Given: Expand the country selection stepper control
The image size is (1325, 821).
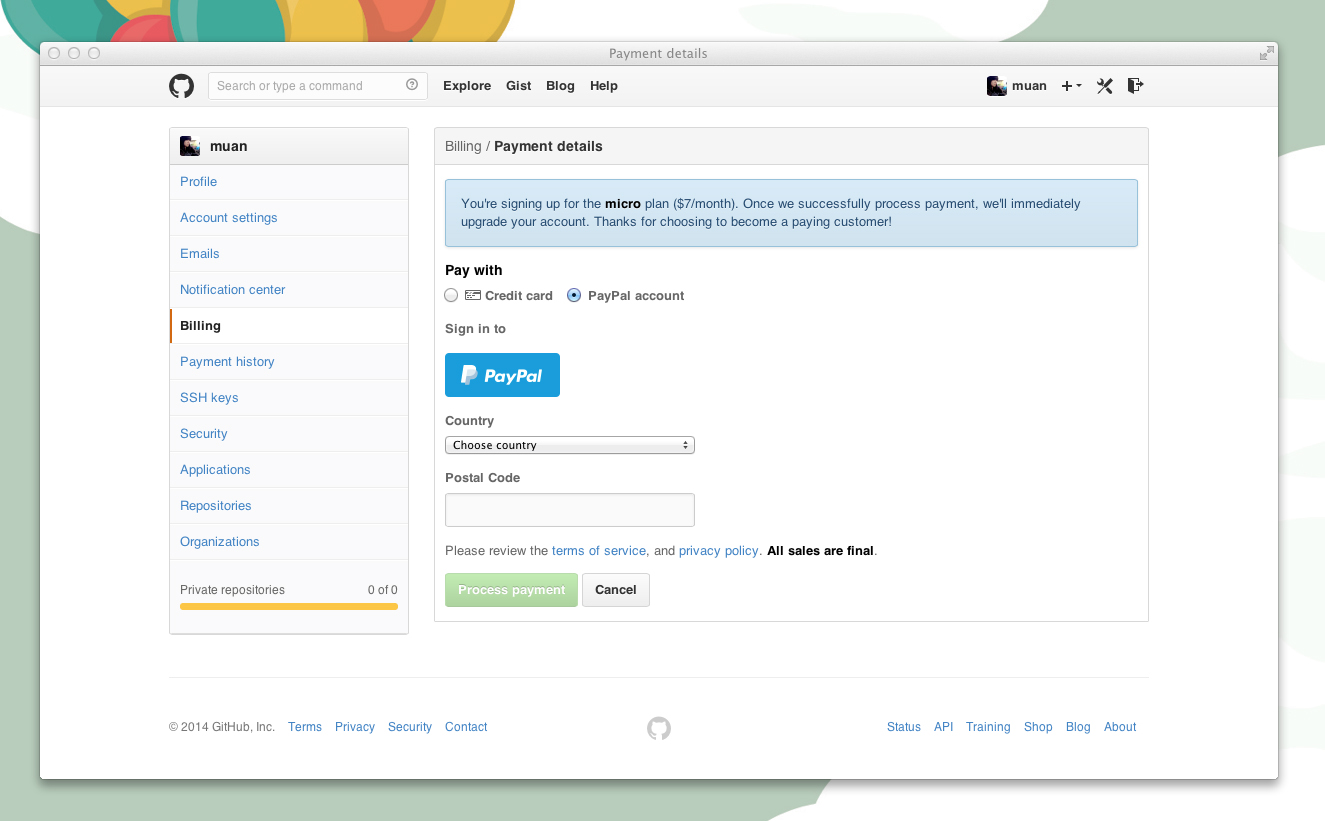Looking at the screenshot, I should coord(686,444).
